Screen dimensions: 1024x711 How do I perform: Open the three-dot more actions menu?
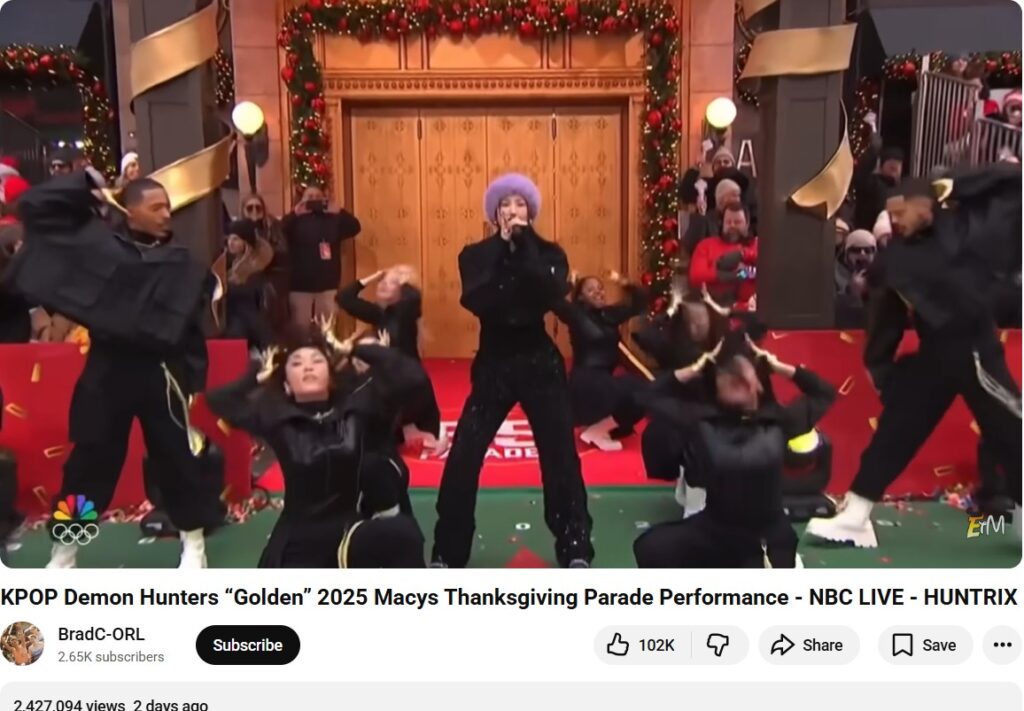click(1002, 645)
